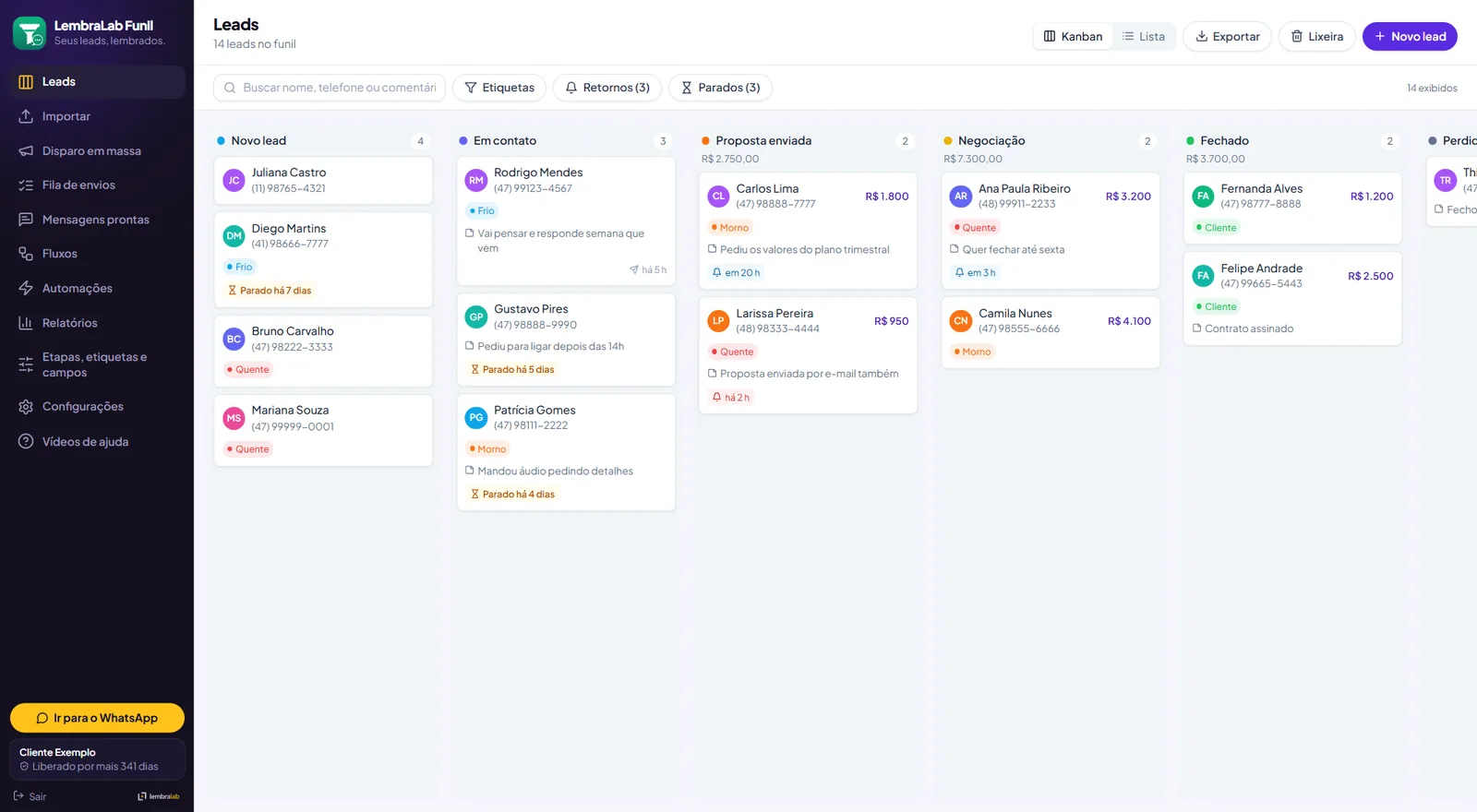Click Ir para o WhatsApp button
Image resolution: width=1477 pixels, height=812 pixels.
click(97, 718)
